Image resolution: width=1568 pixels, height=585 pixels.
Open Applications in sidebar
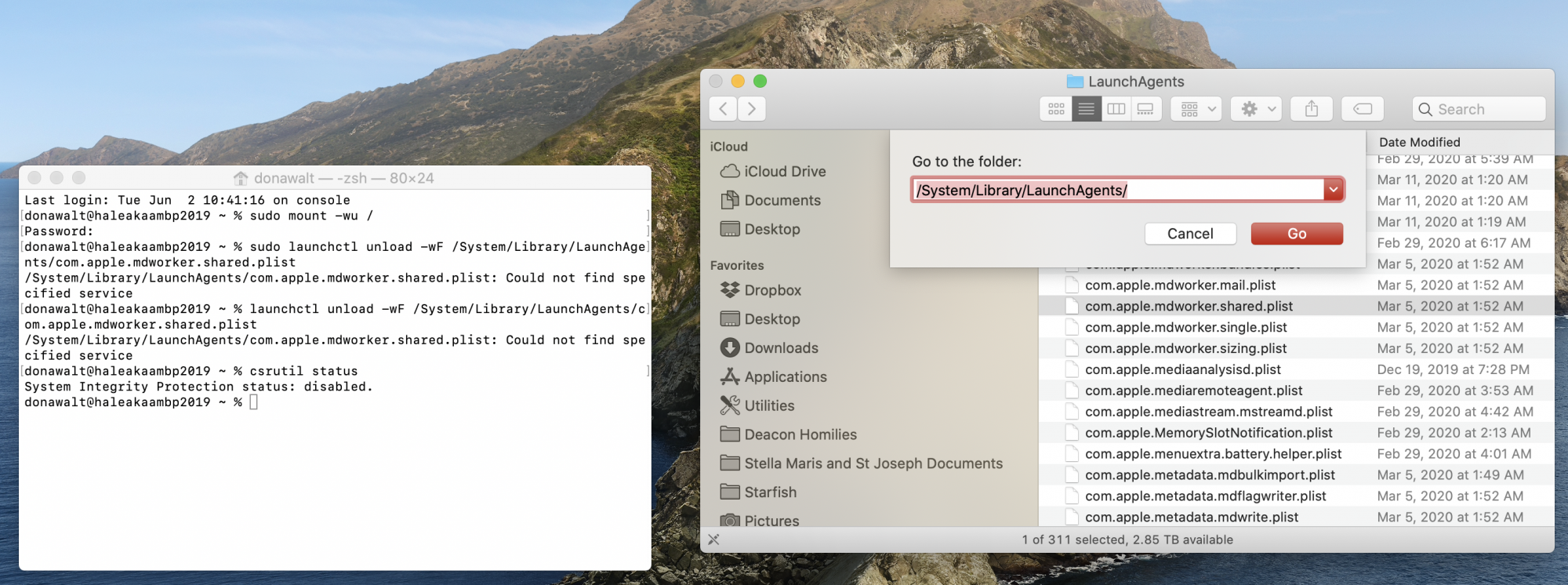coord(774,377)
